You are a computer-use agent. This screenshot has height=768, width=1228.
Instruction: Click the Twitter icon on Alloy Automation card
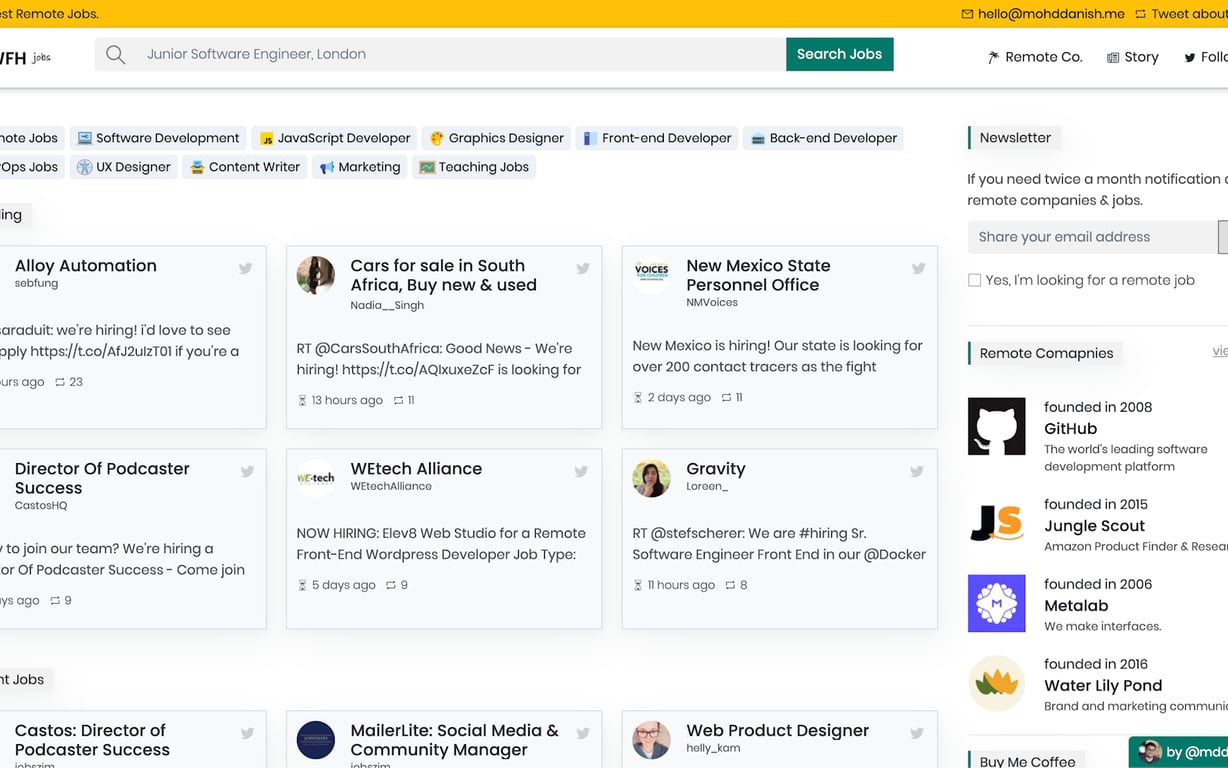coord(245,268)
